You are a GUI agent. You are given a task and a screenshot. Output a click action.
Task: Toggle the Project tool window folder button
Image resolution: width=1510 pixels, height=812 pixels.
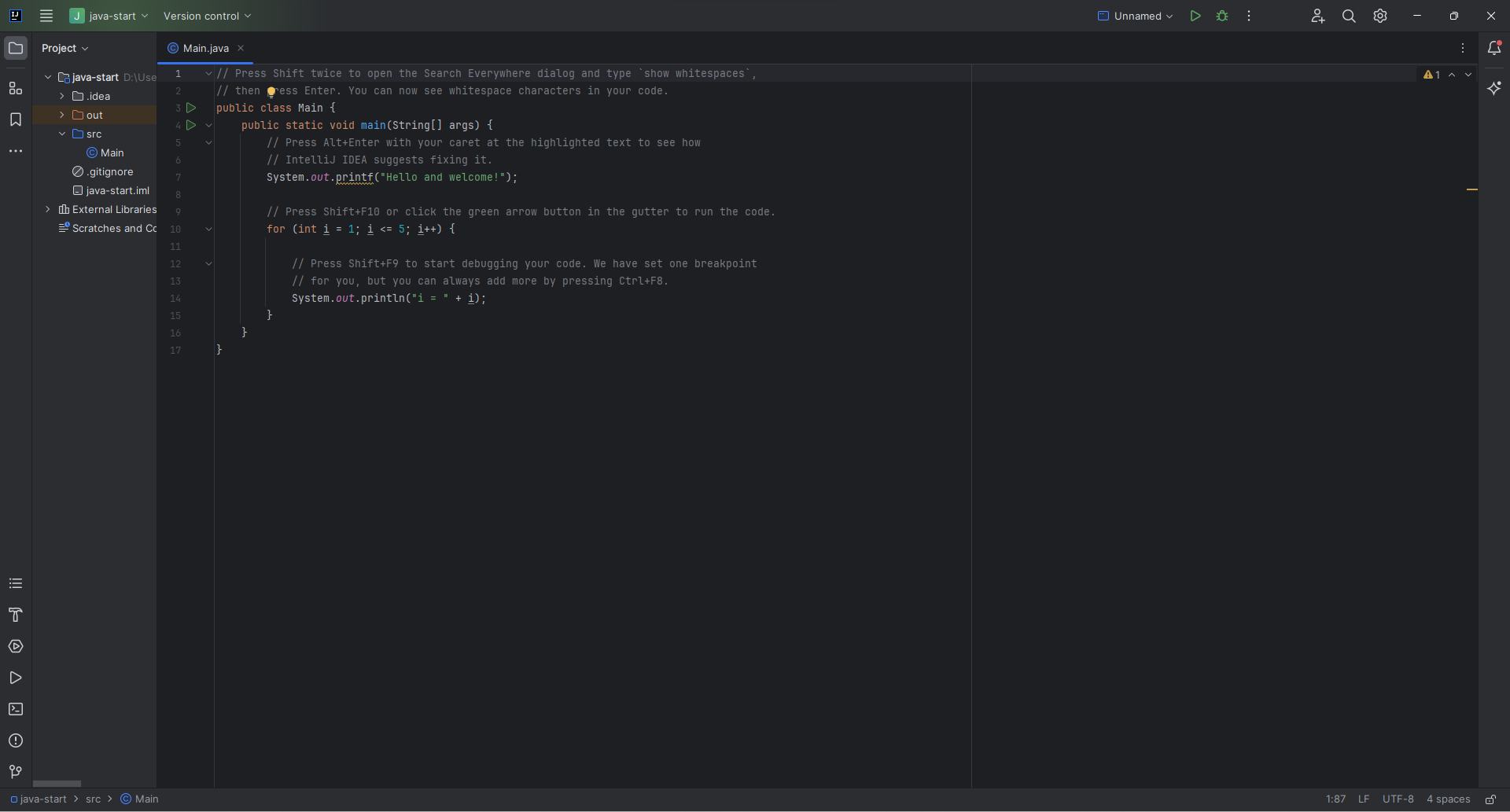click(16, 48)
